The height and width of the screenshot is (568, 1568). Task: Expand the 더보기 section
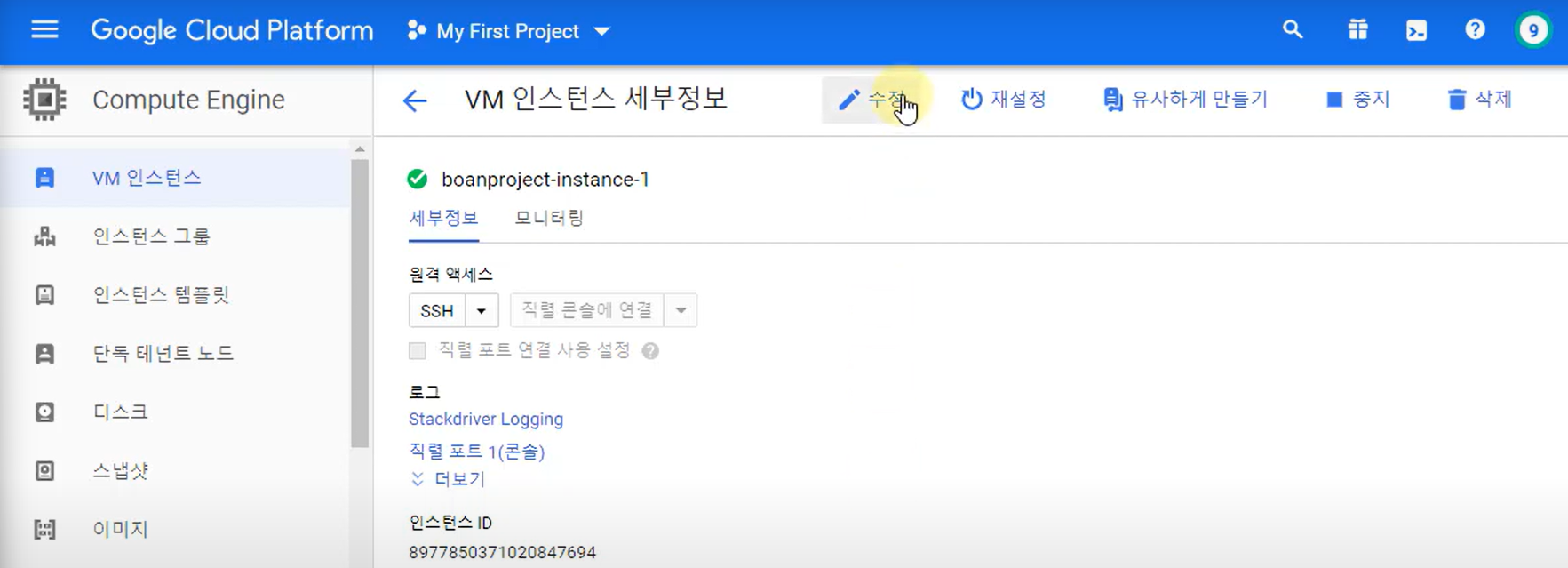[448, 480]
